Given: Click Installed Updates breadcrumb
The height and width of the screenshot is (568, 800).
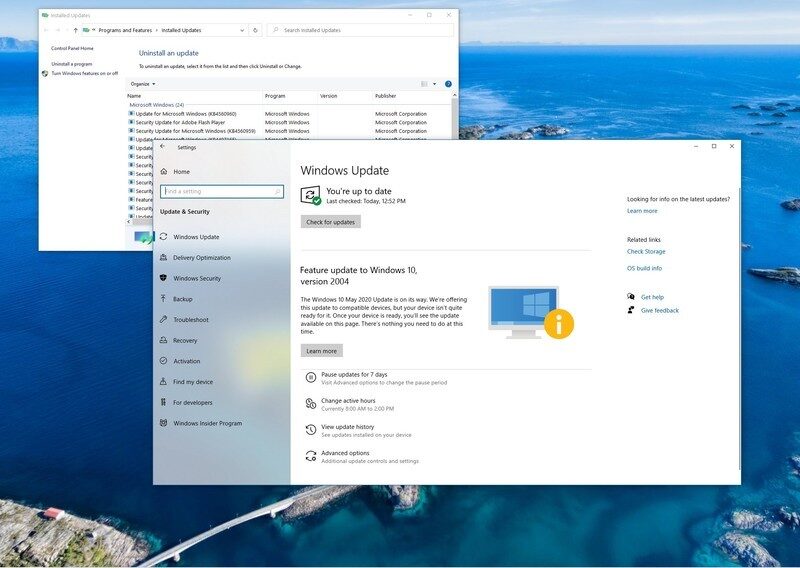Looking at the screenshot, I should 181,30.
